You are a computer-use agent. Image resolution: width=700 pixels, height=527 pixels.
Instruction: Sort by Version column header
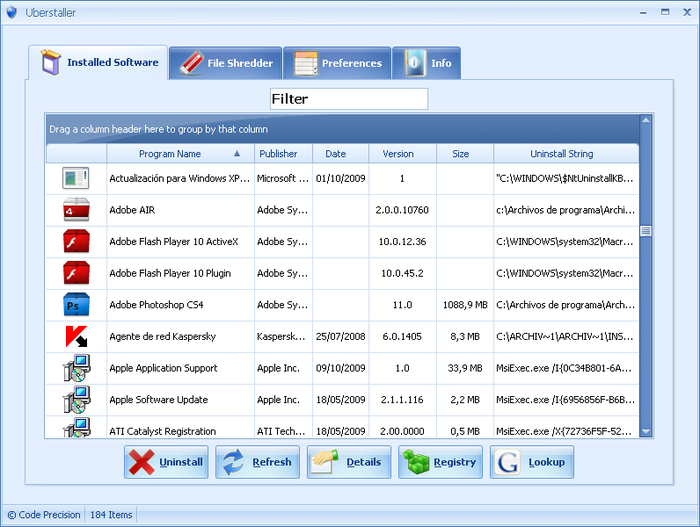(x=402, y=154)
